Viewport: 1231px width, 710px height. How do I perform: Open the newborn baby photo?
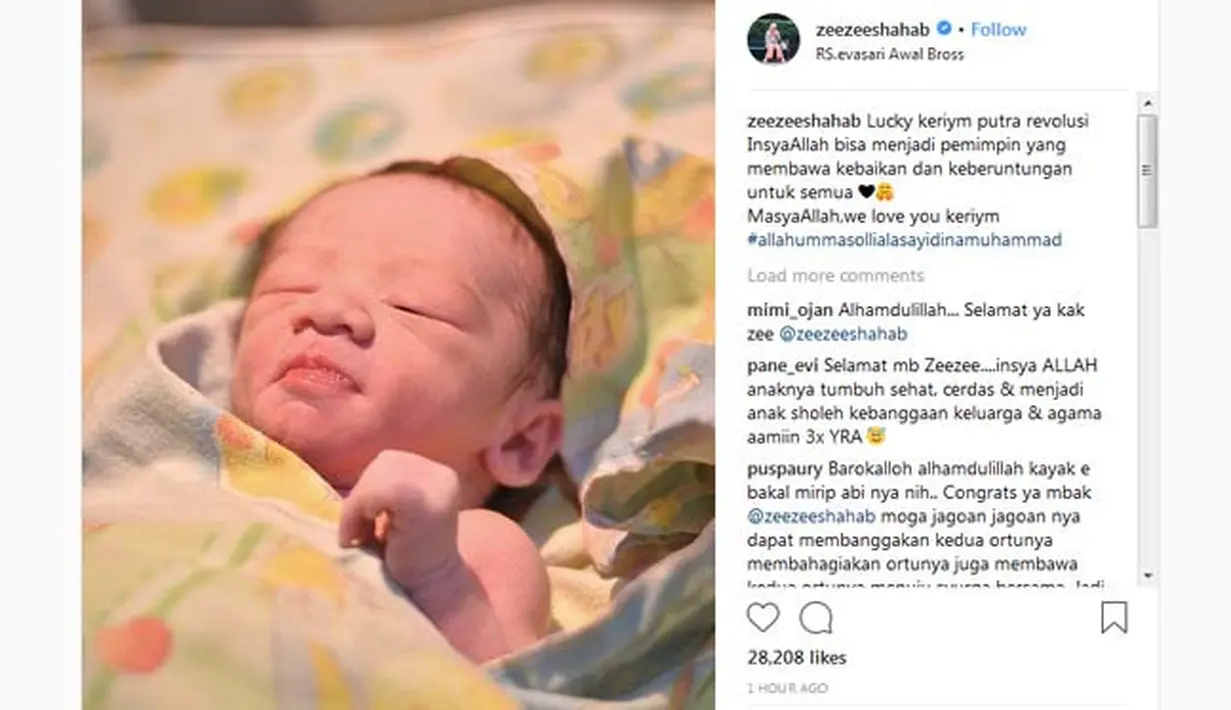click(x=398, y=355)
